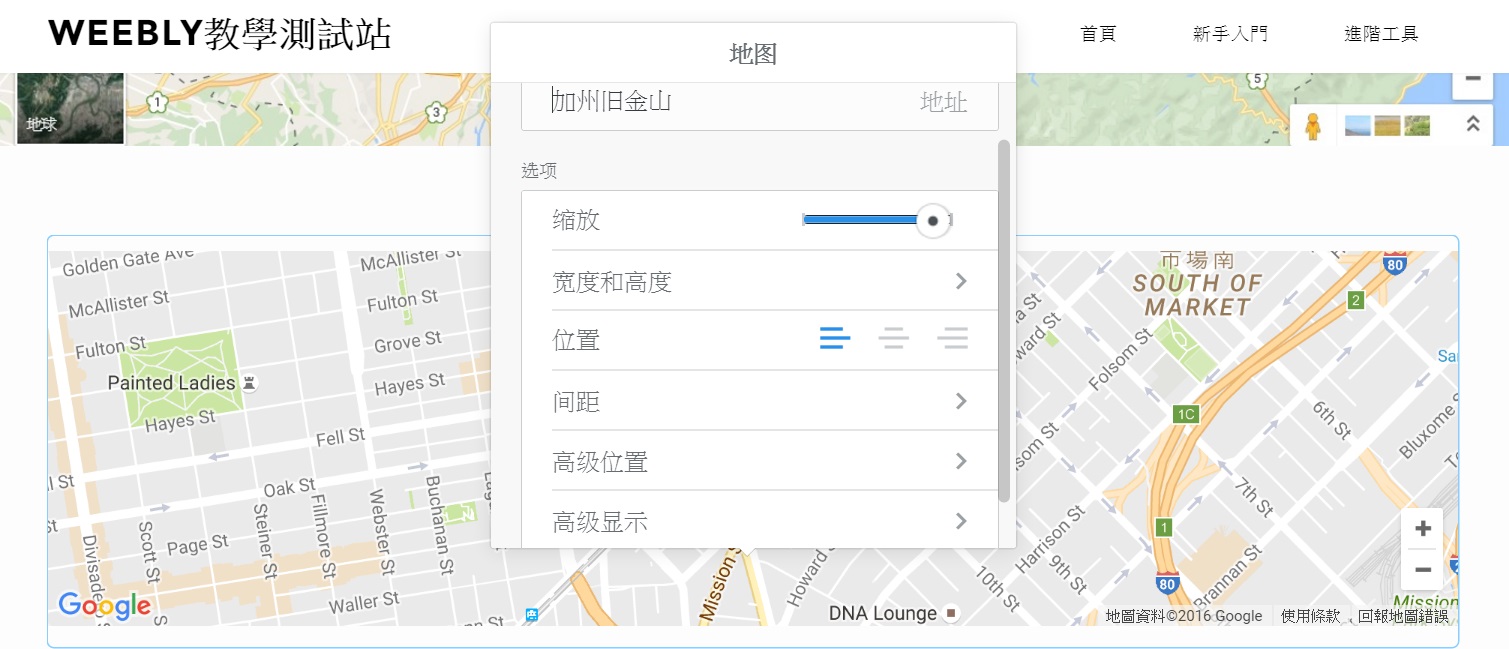1509x649 pixels.
Task: Click the I-80 highway shield near Brannan St
Action: point(1166,583)
